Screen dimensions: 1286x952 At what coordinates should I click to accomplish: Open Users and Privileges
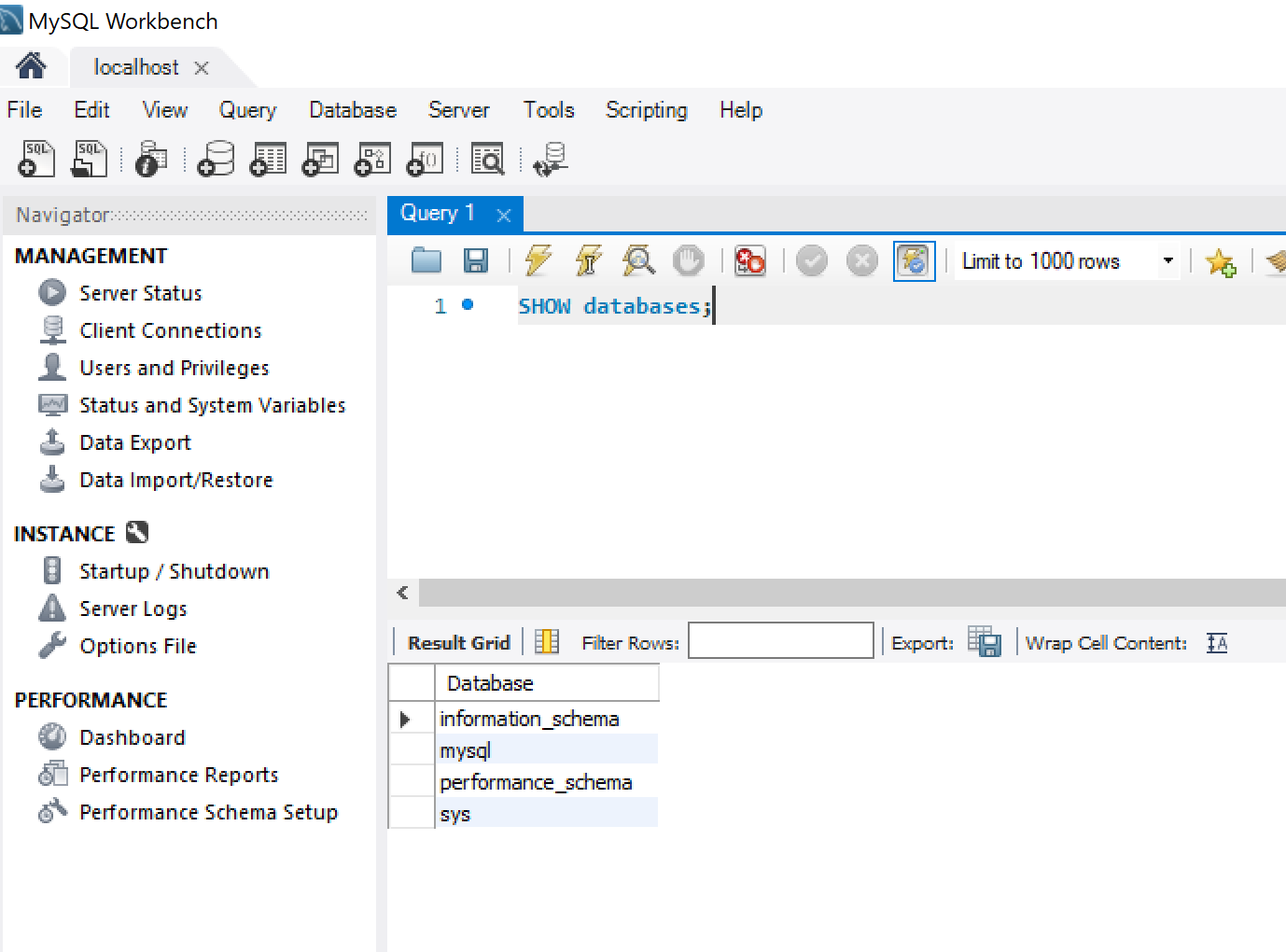175,368
